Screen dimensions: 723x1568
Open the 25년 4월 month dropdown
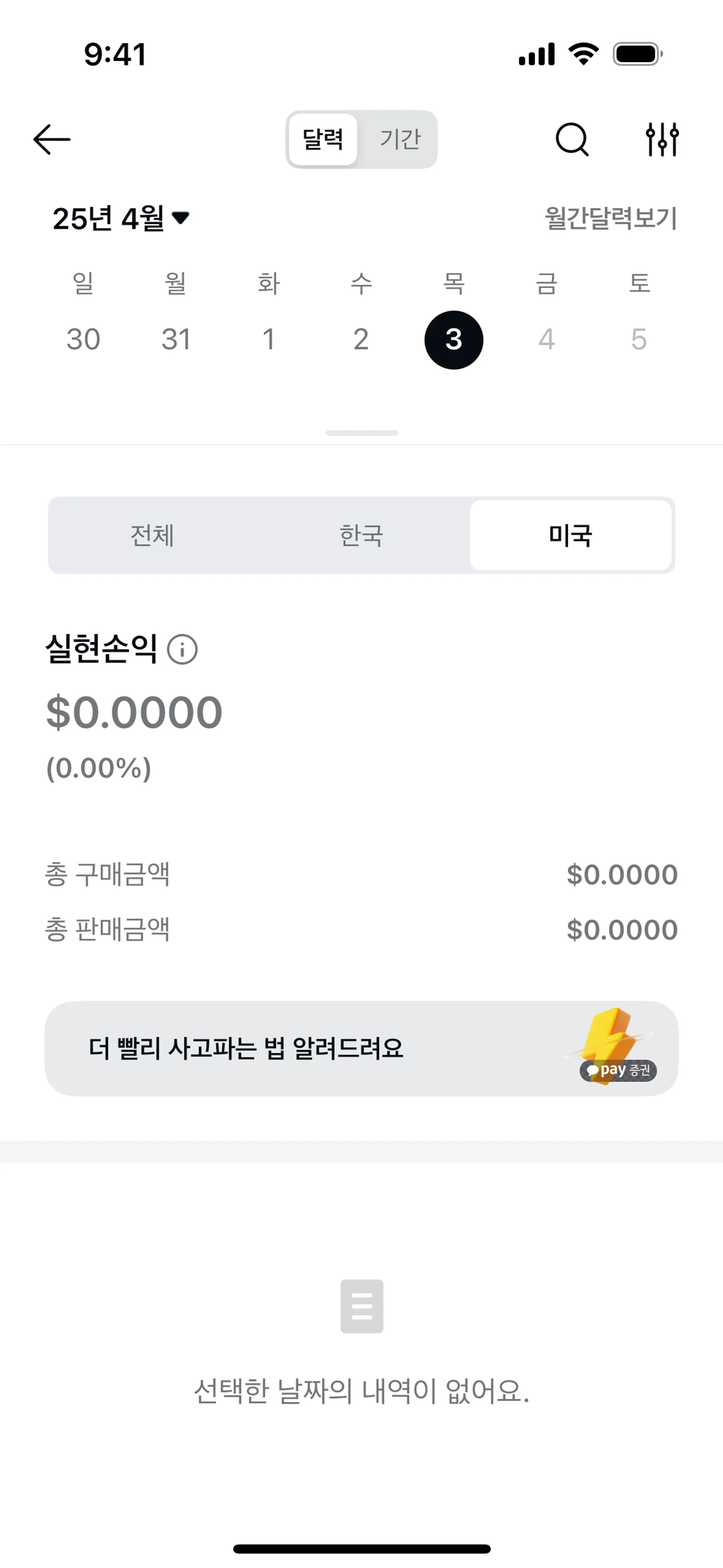click(121, 218)
